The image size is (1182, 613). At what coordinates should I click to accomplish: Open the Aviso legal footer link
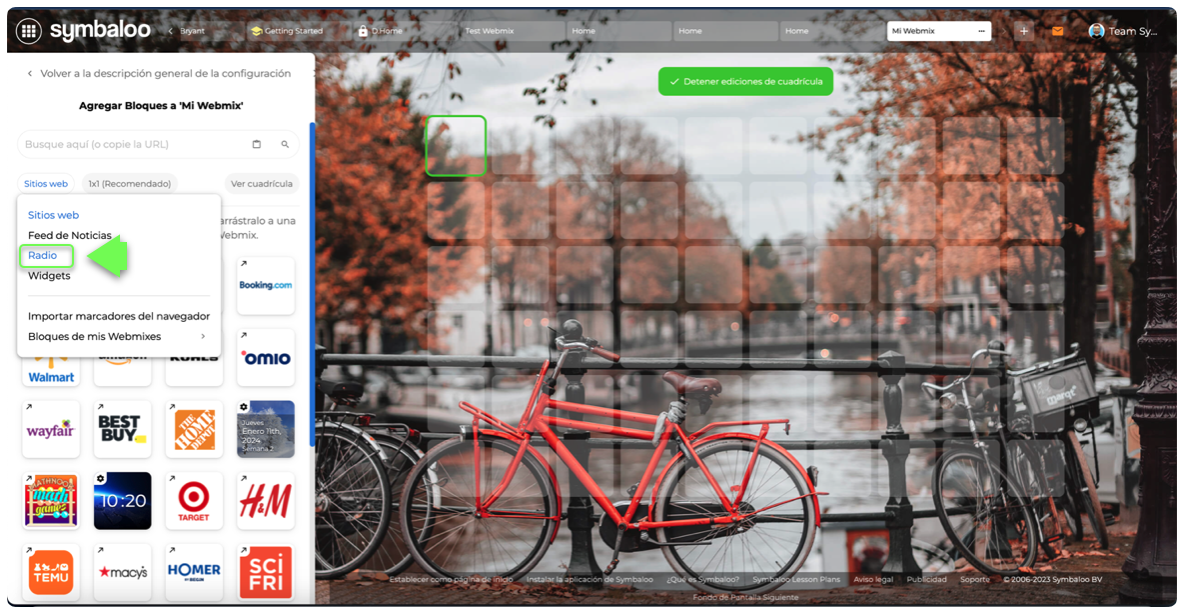tap(873, 579)
